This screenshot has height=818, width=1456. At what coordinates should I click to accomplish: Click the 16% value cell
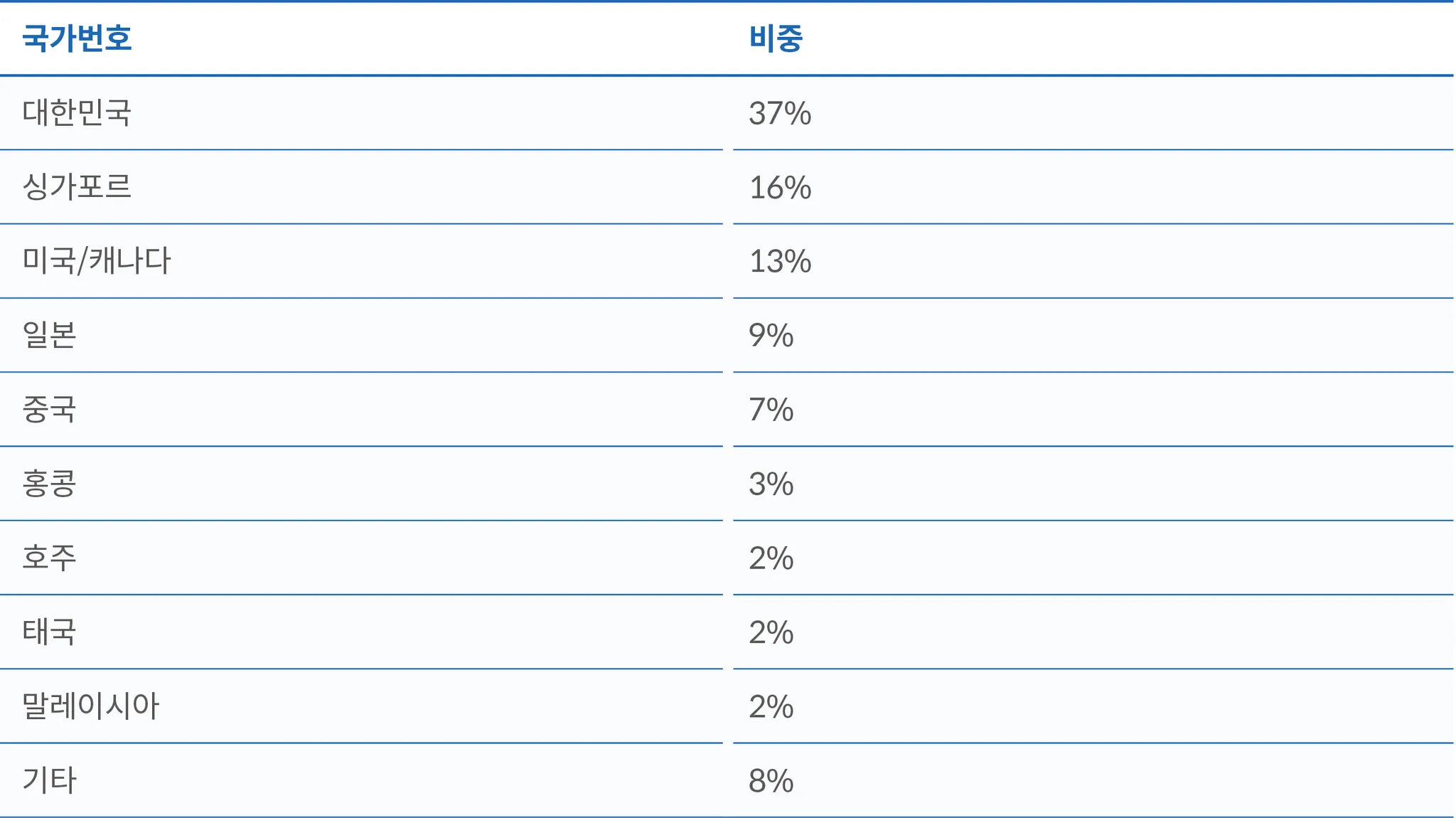tap(780, 188)
